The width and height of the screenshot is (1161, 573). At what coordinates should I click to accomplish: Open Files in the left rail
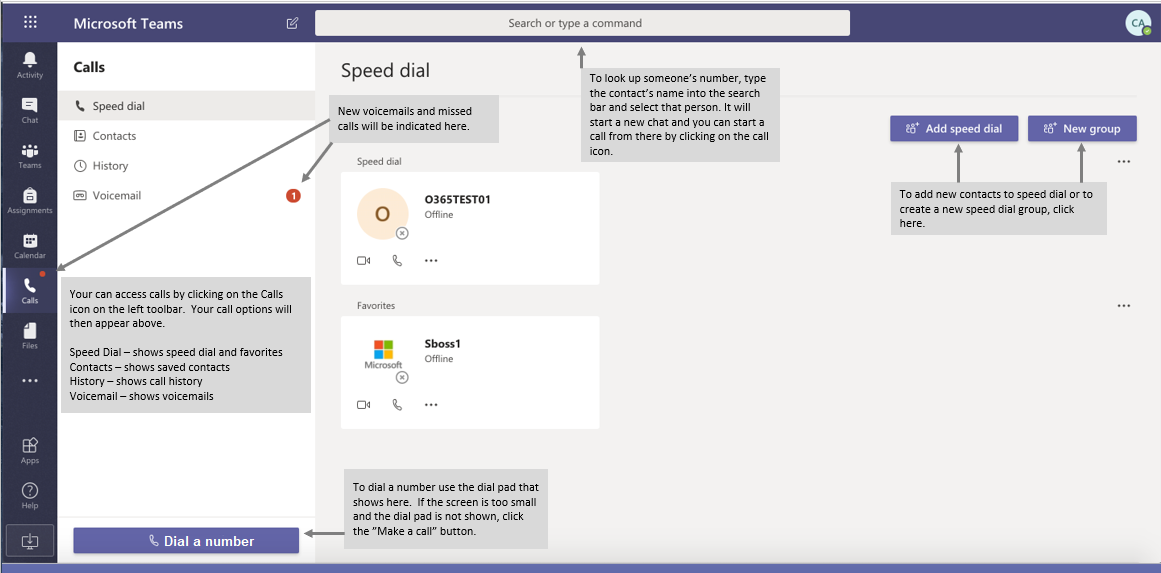[30, 336]
